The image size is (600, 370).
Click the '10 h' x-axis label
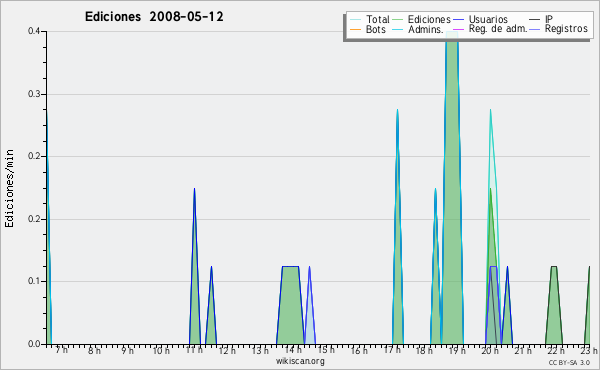[161, 350]
